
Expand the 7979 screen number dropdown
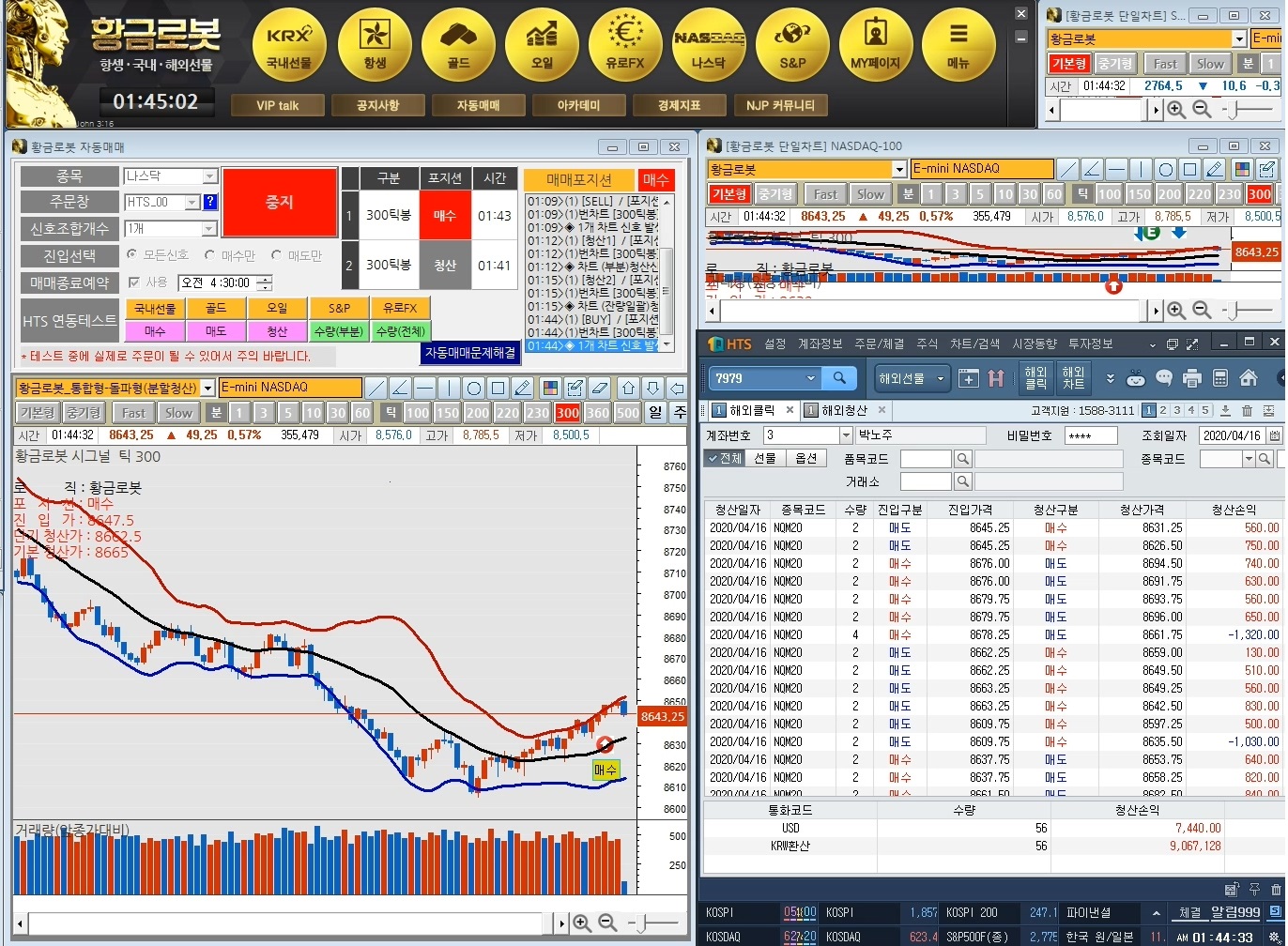click(x=811, y=377)
